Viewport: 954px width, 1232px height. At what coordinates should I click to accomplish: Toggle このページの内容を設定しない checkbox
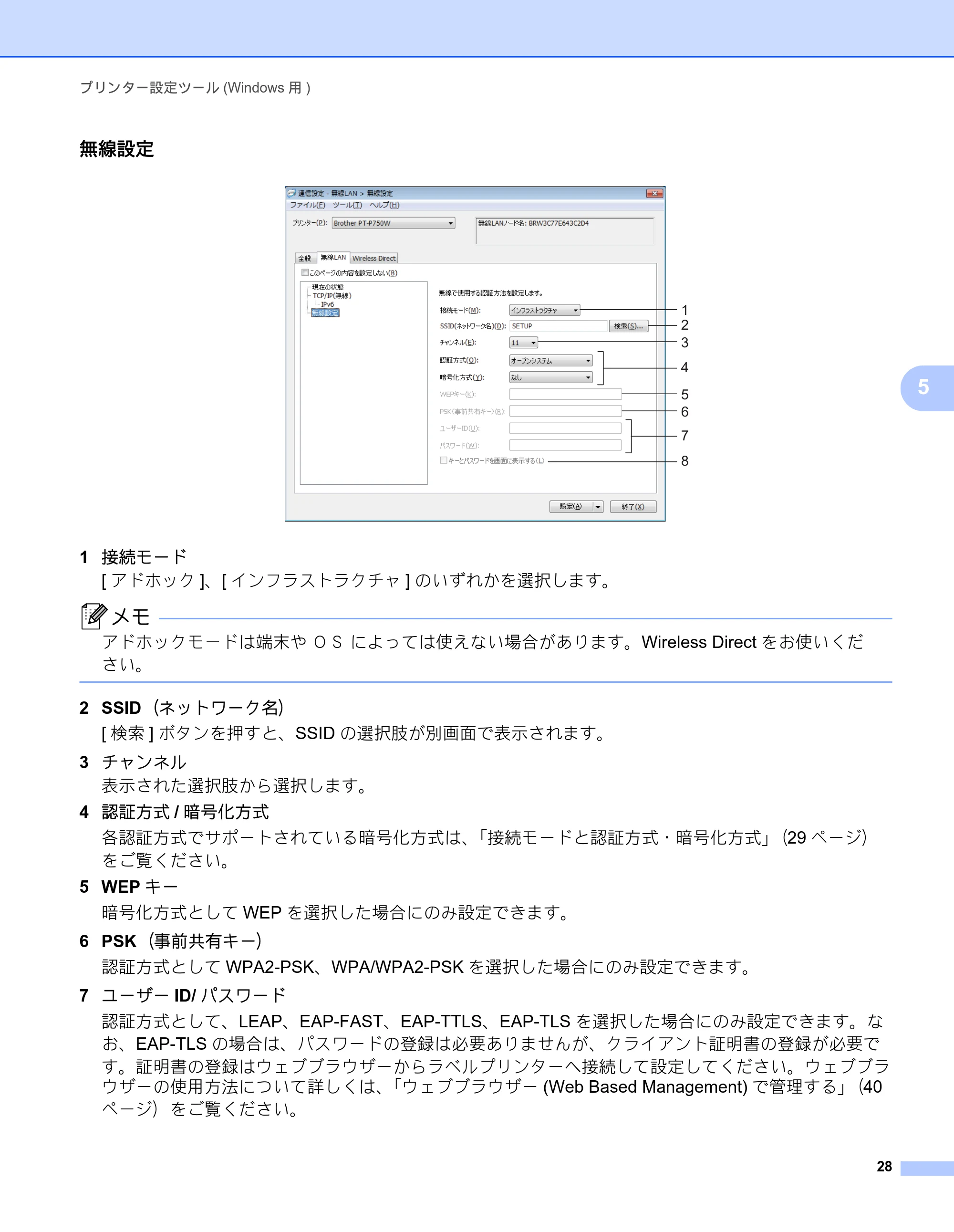click(305, 272)
